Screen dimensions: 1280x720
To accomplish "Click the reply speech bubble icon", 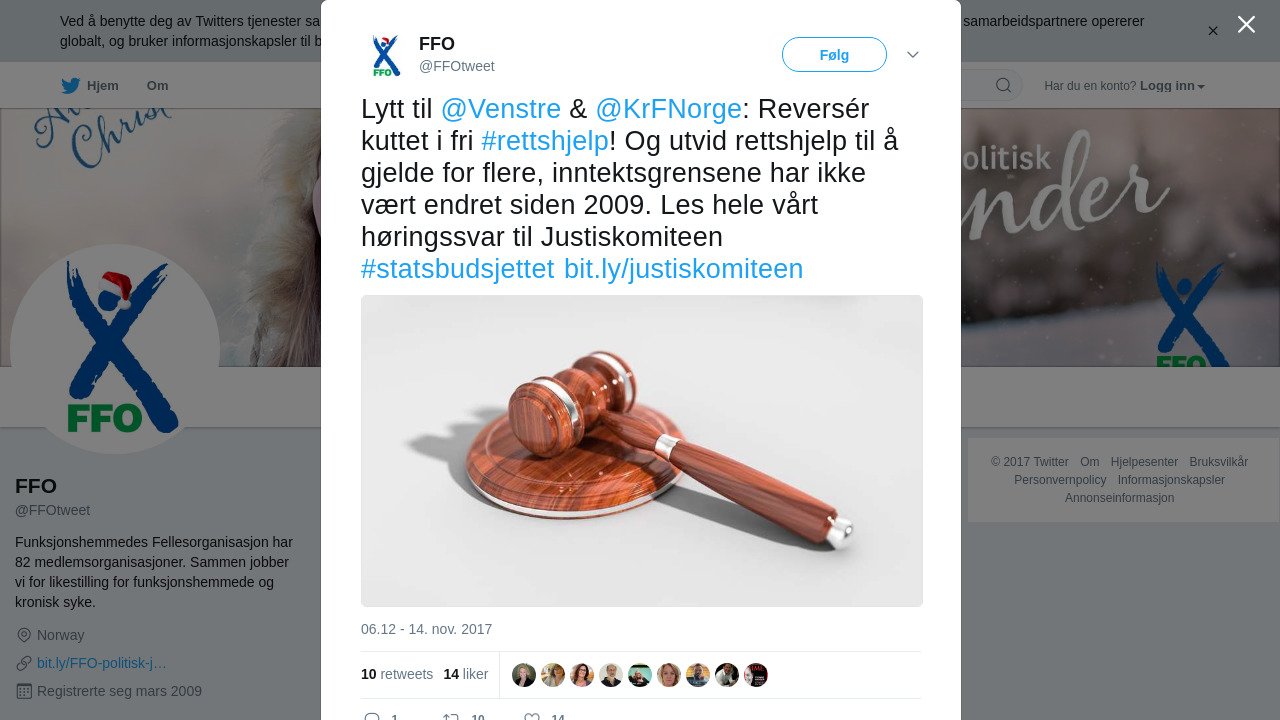I will pyautogui.click(x=372, y=716).
